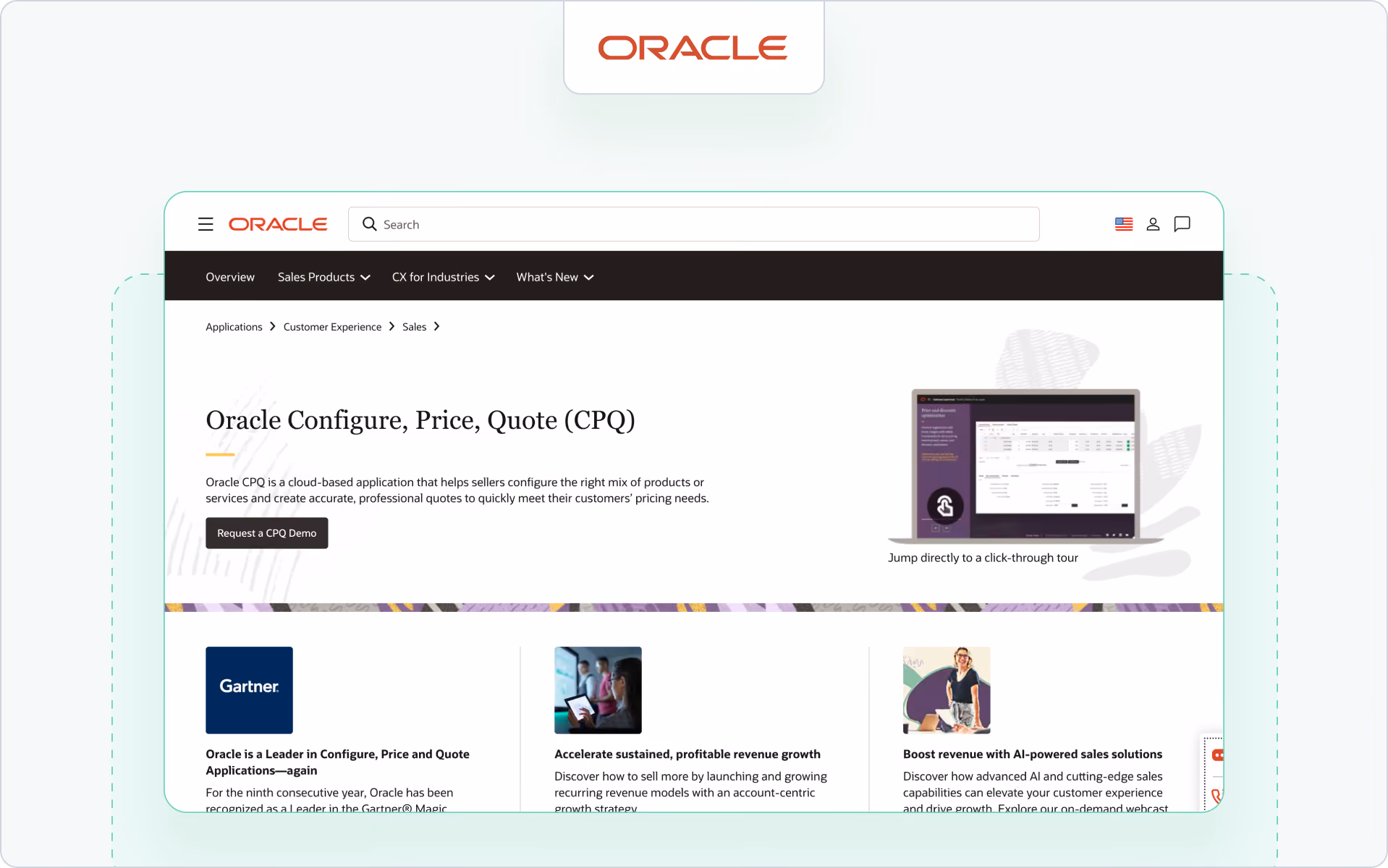Click the Oracle logo in the header
1388x868 pixels.
278,224
